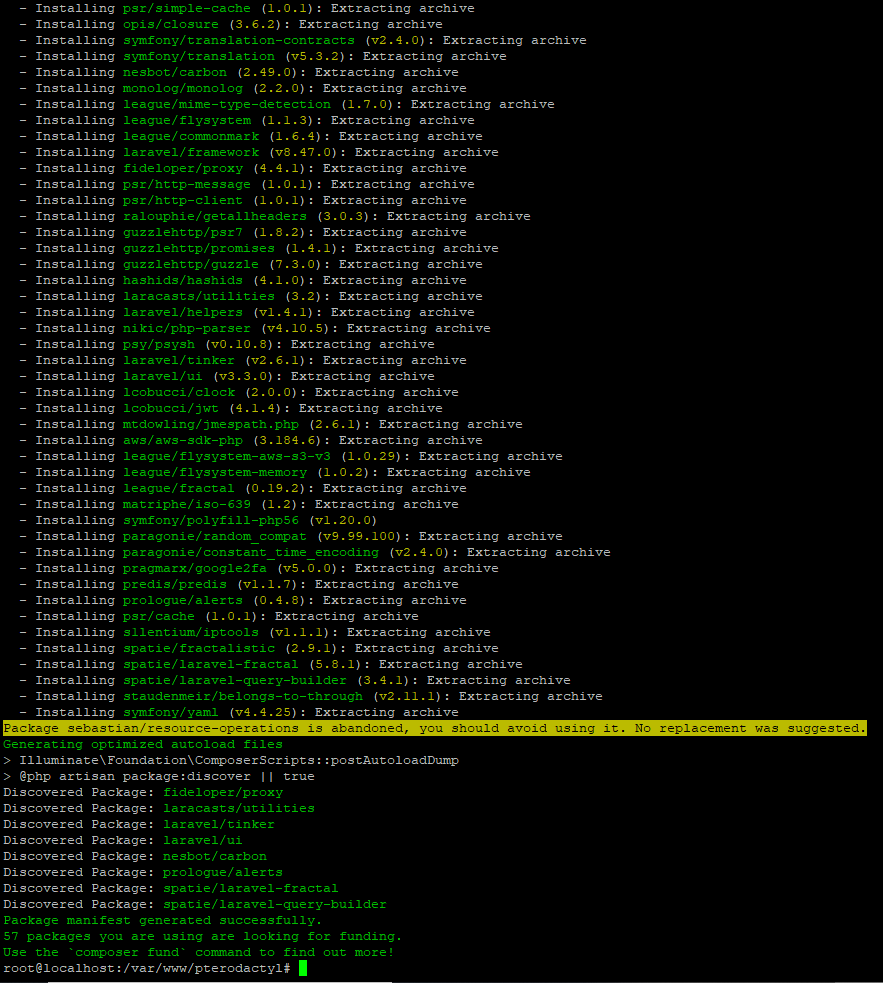
Task: Click 'pragmarx/google2fa' package name
Action: coord(194,569)
